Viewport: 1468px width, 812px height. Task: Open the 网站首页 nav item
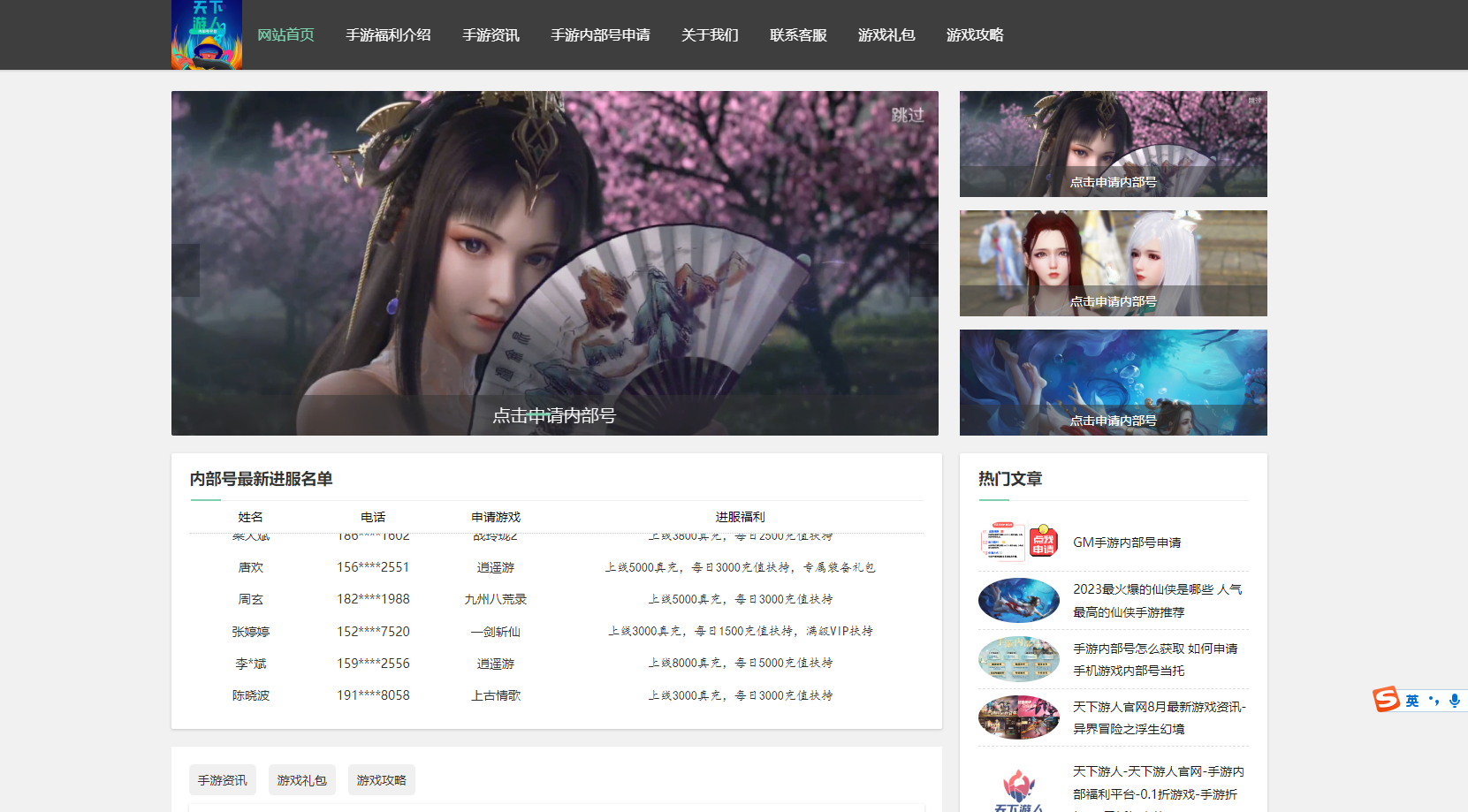pyautogui.click(x=285, y=35)
